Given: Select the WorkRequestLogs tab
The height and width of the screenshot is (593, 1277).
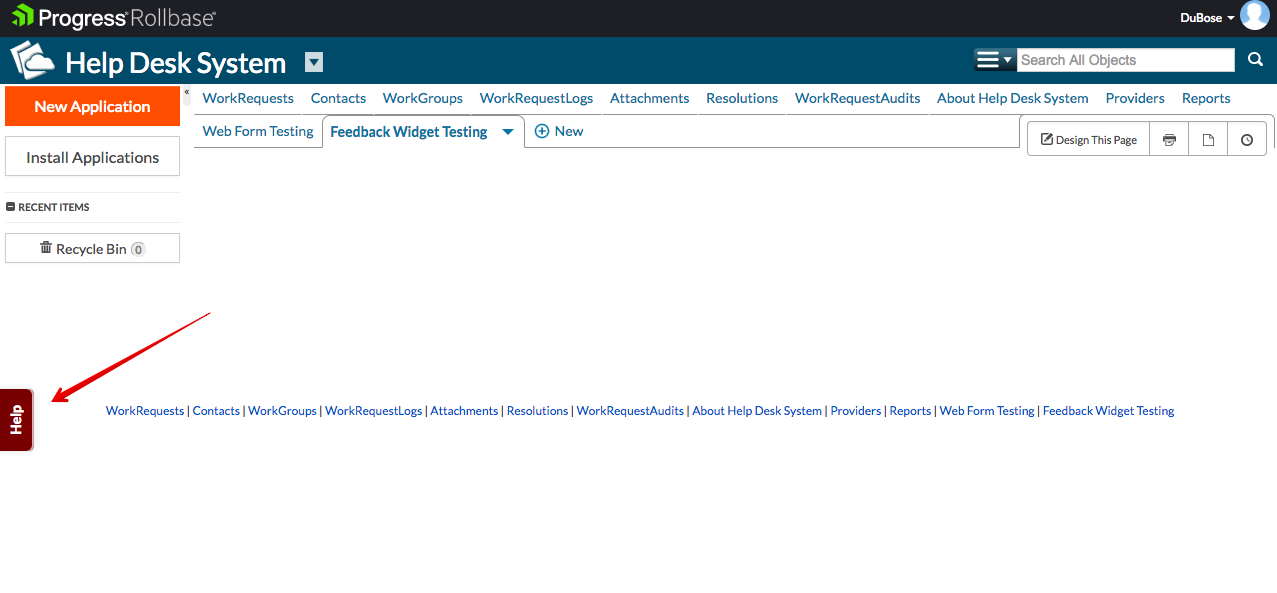Looking at the screenshot, I should [536, 98].
